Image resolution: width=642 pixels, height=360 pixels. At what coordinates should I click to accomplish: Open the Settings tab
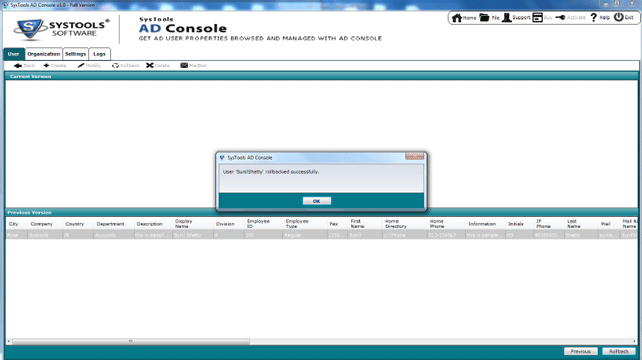pos(75,54)
